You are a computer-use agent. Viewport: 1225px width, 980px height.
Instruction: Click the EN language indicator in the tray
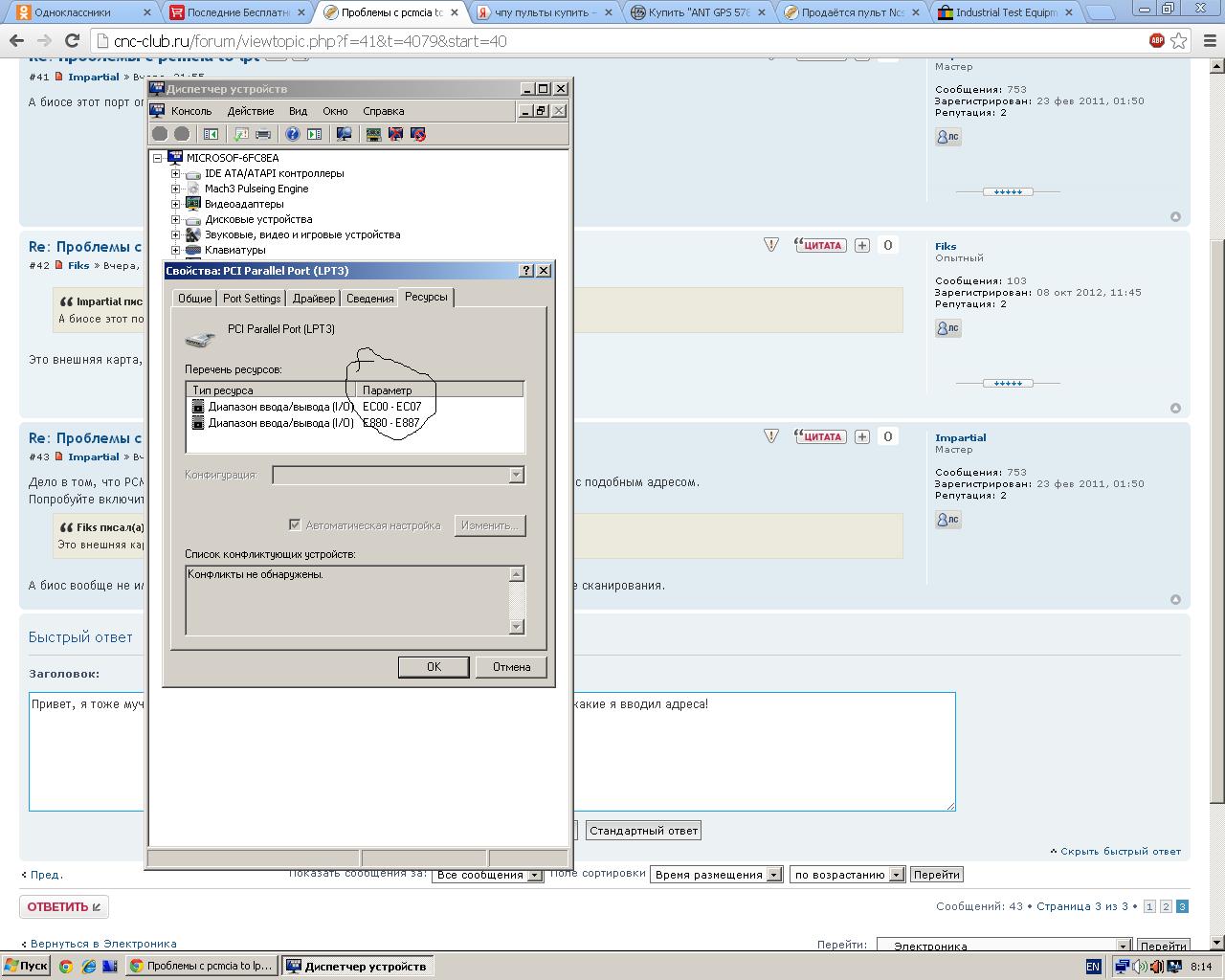[x=1093, y=967]
